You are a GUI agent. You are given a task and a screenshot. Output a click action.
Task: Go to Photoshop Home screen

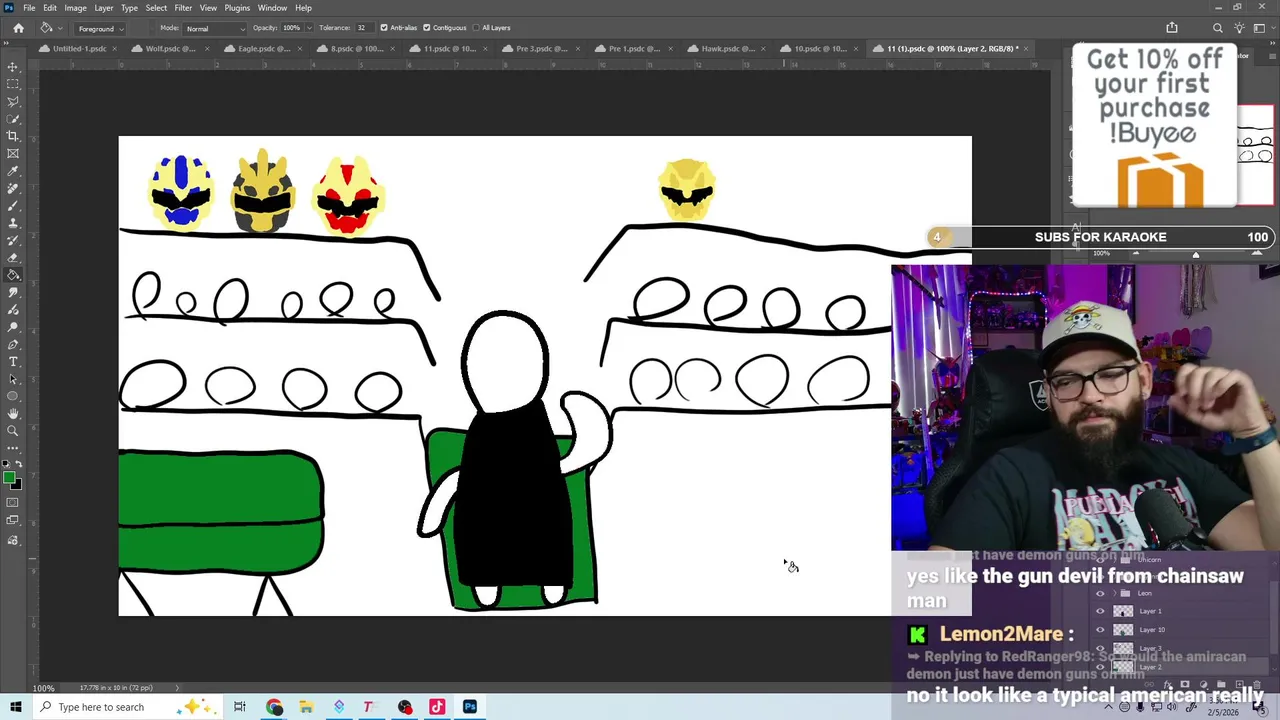coord(18,28)
